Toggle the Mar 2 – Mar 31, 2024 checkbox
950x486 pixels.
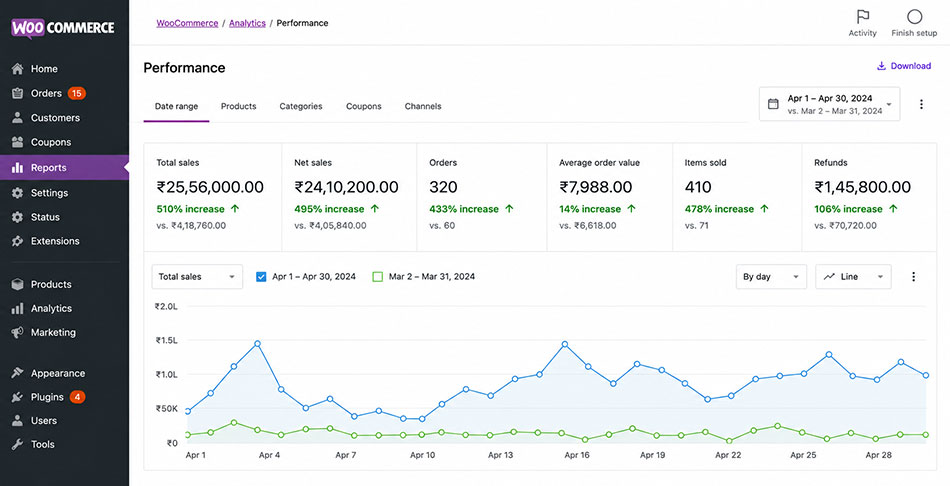[x=377, y=277]
